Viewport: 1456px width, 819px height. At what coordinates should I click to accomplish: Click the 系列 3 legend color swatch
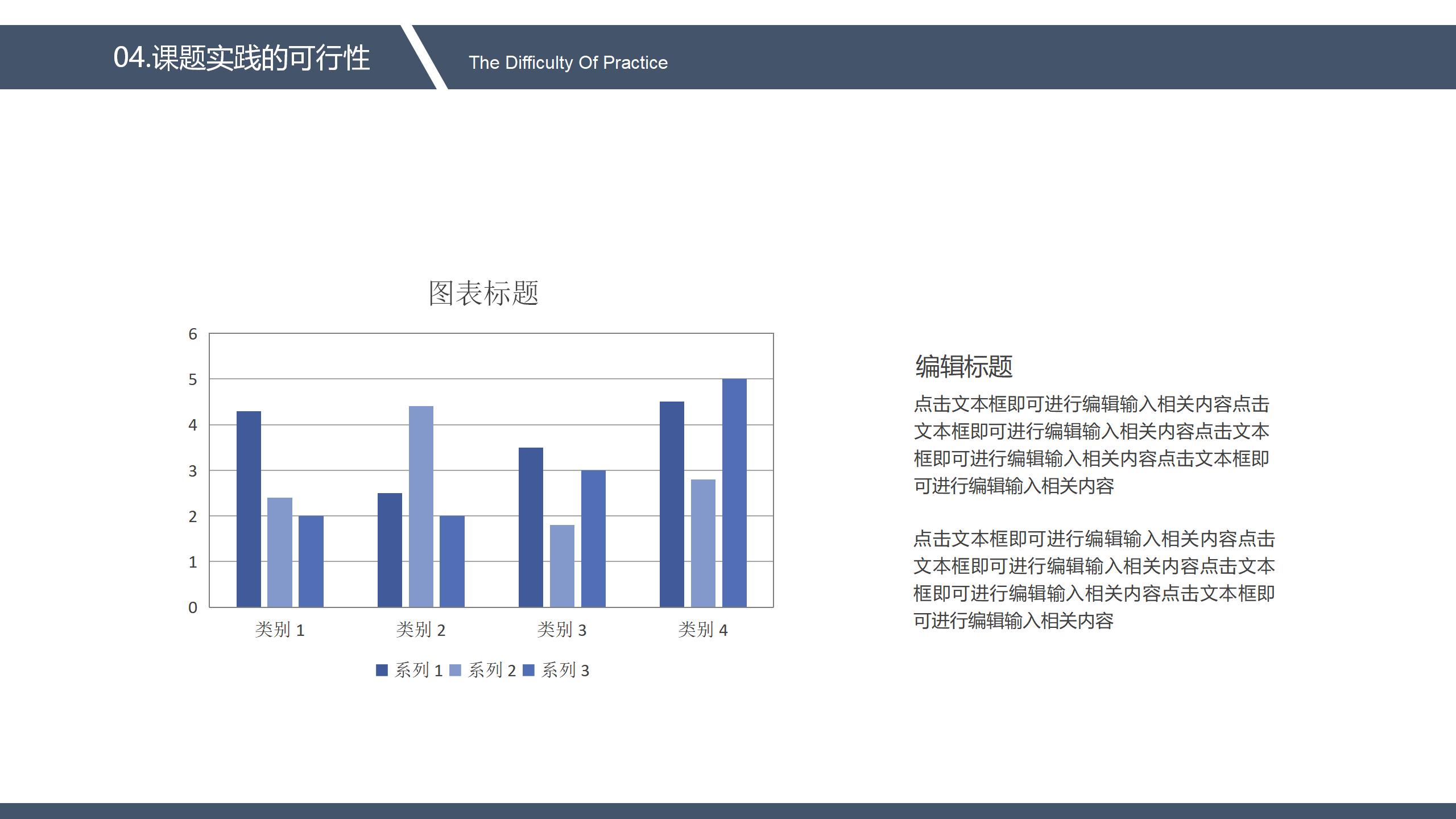[528, 670]
